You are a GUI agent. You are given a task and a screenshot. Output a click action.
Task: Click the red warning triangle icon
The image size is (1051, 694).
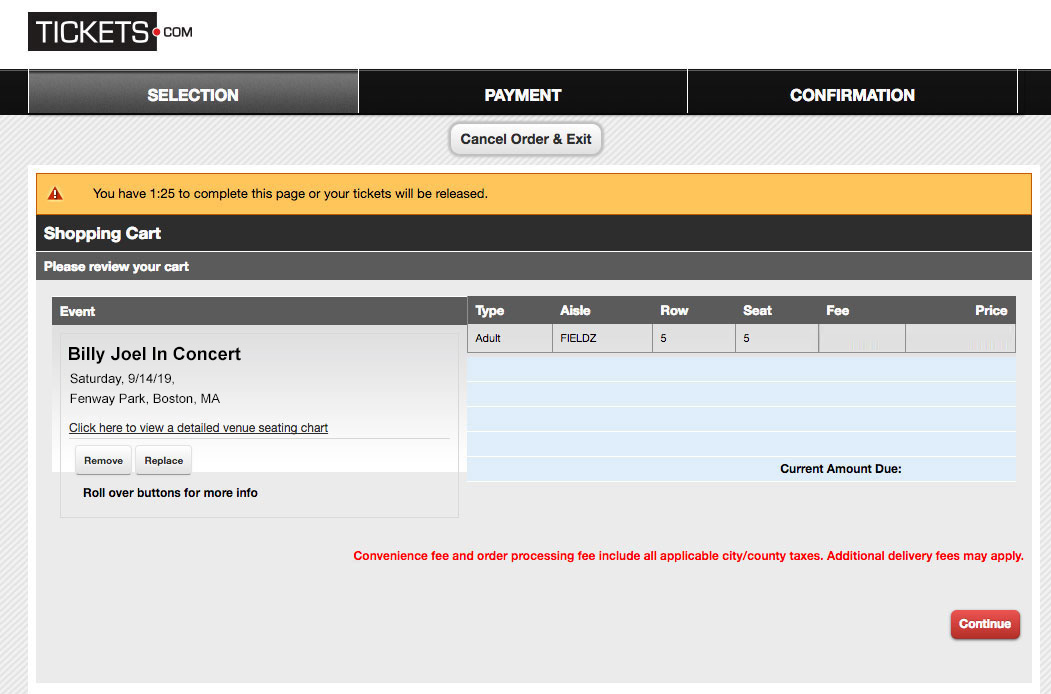[55, 194]
